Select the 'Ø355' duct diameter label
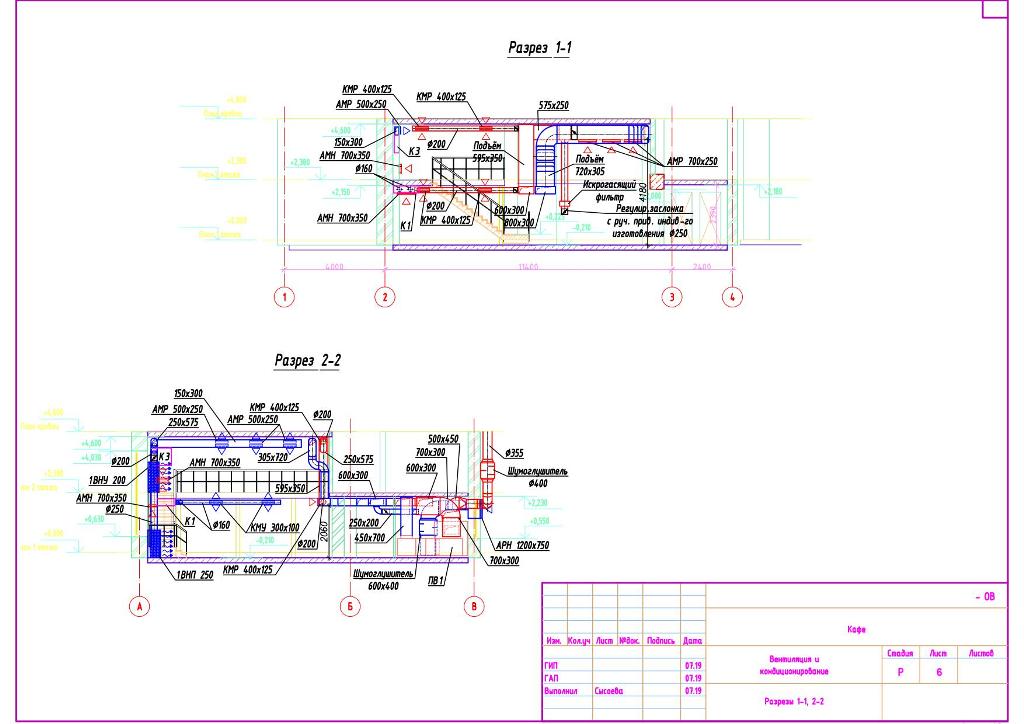The width and height of the screenshot is (1024, 724). (514, 453)
